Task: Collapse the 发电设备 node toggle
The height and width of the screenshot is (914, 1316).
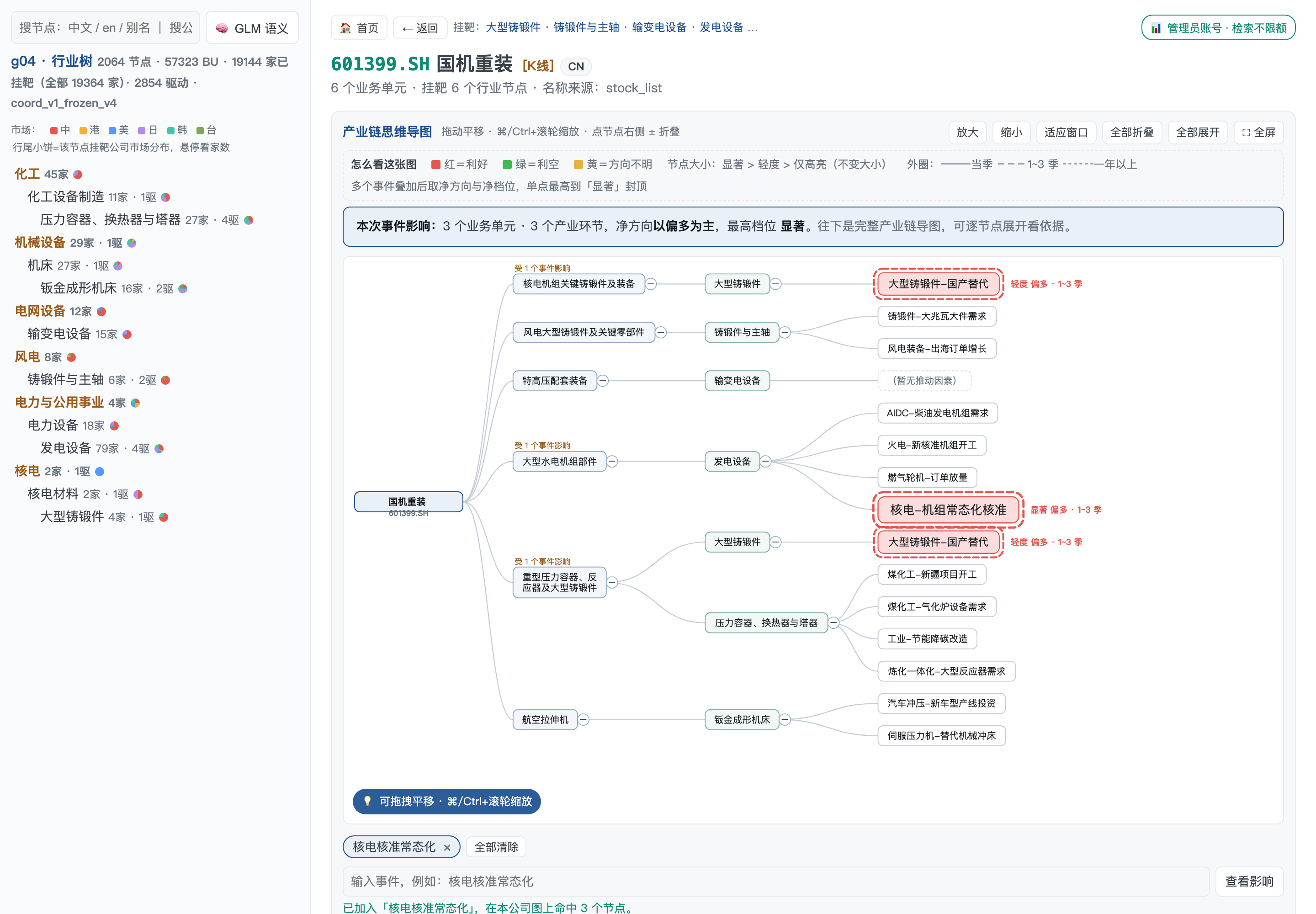Action: 766,462
